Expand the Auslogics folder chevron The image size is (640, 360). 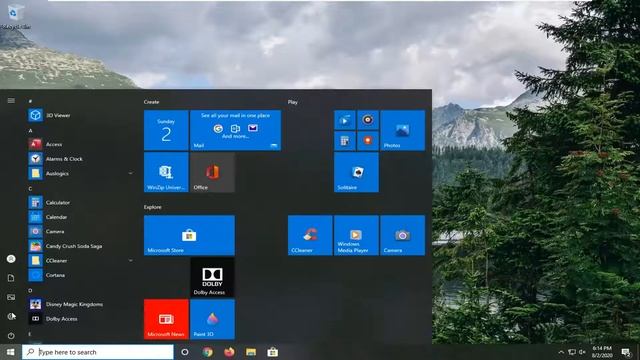click(131, 173)
